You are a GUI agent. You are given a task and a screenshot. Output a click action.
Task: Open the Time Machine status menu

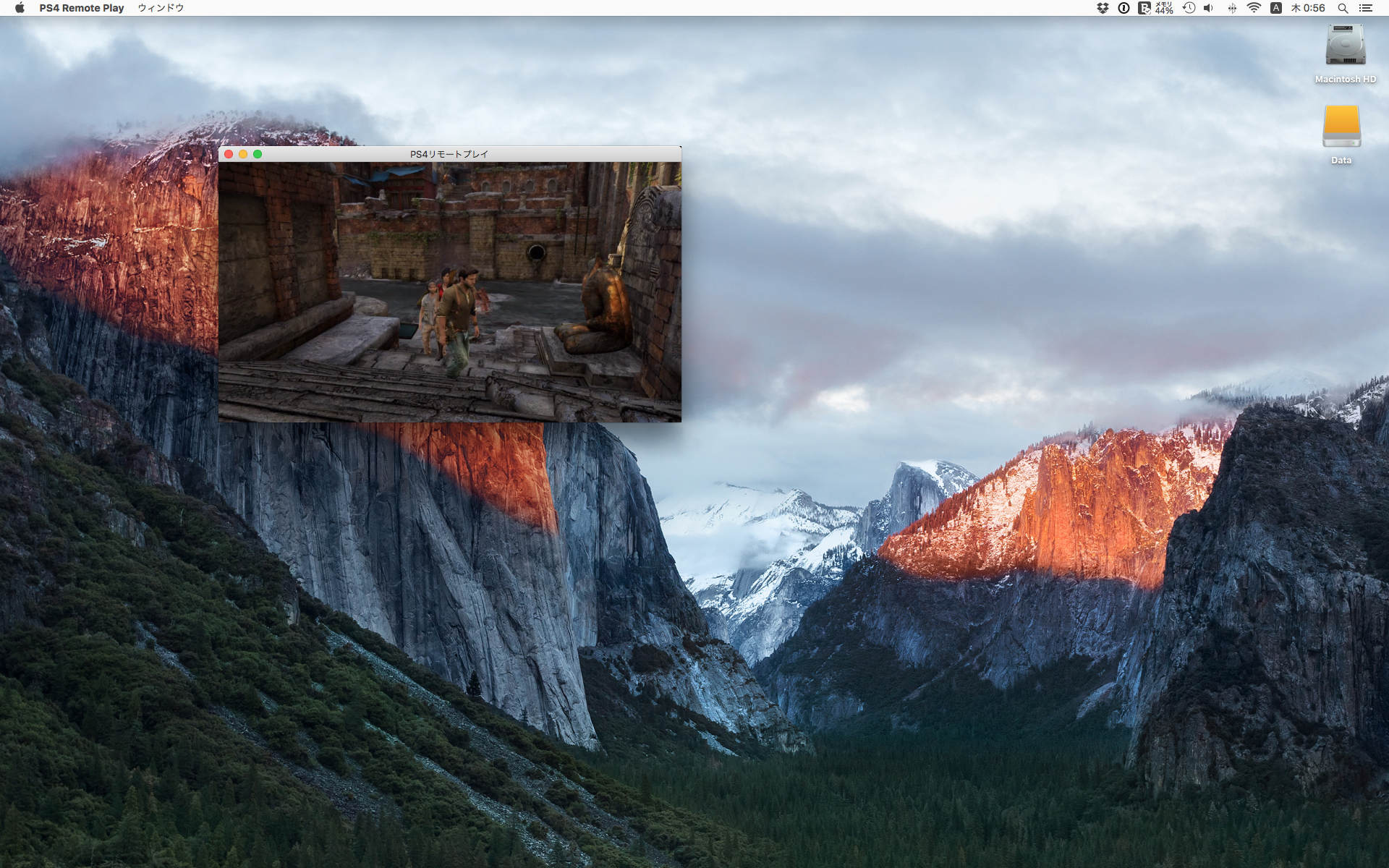click(1189, 8)
